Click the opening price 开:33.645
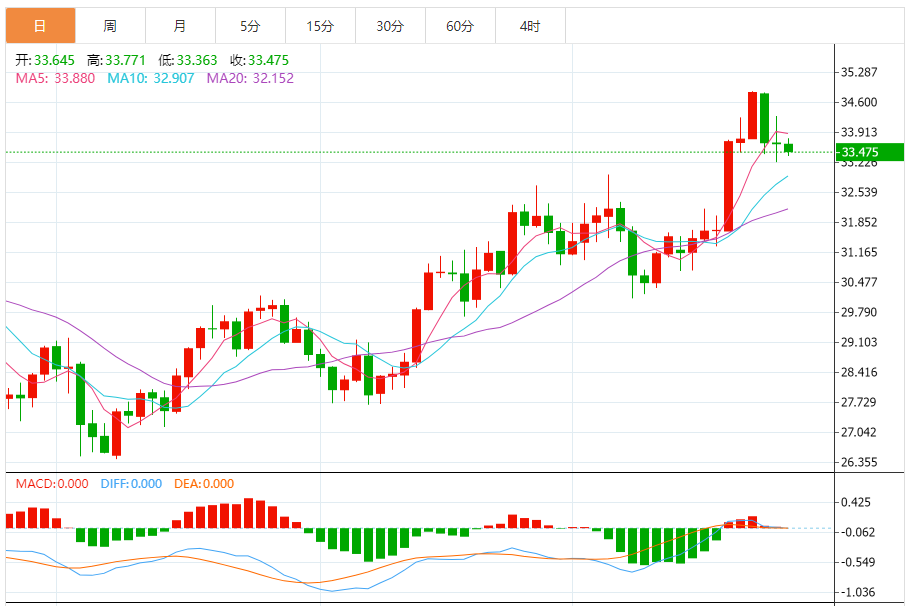 pyautogui.click(x=45, y=60)
